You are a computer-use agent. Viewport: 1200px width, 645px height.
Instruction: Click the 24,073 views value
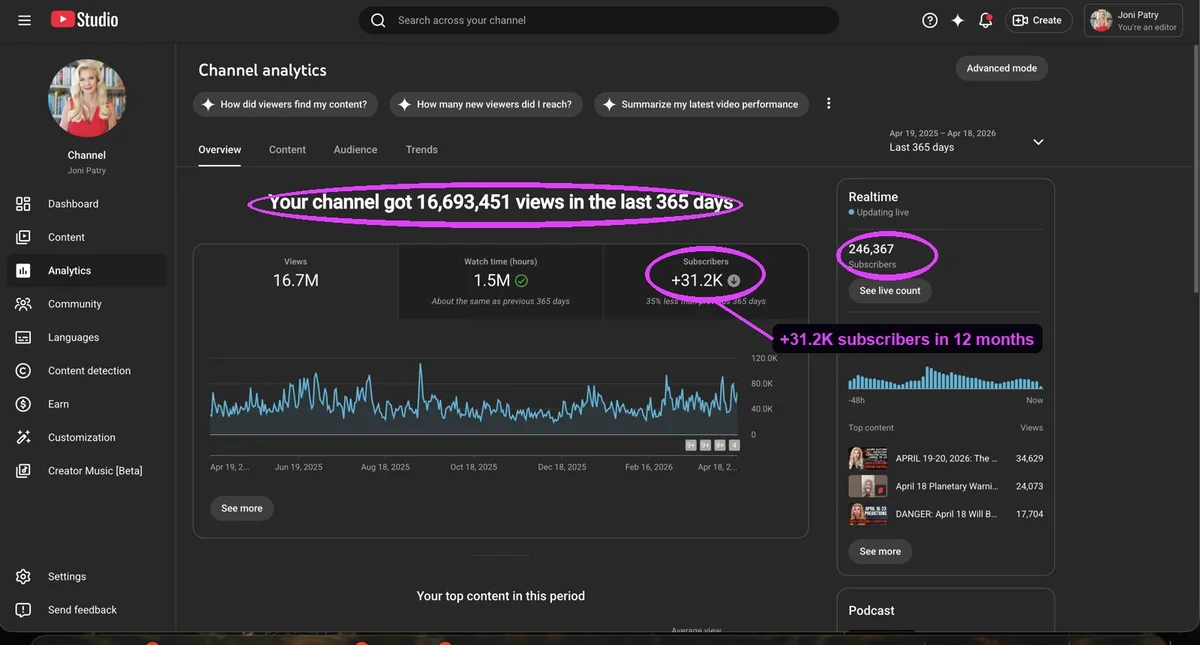(1029, 486)
